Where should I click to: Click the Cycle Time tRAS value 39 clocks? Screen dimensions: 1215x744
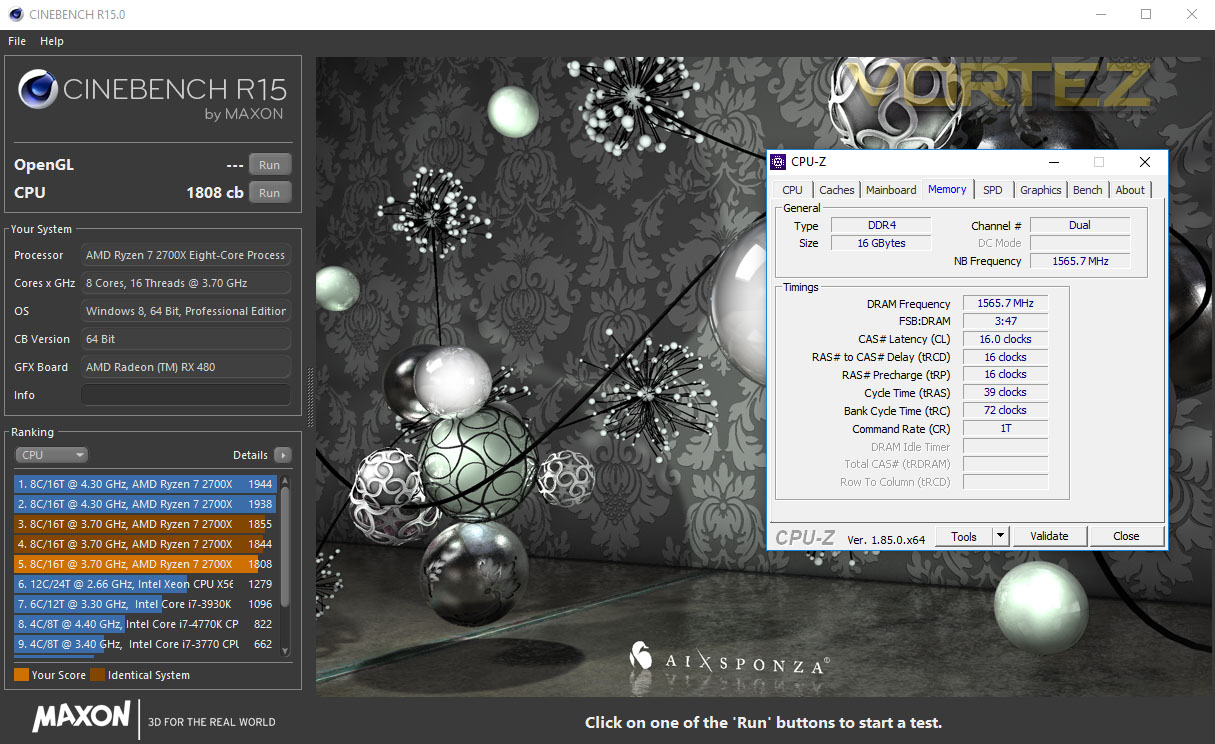1005,392
